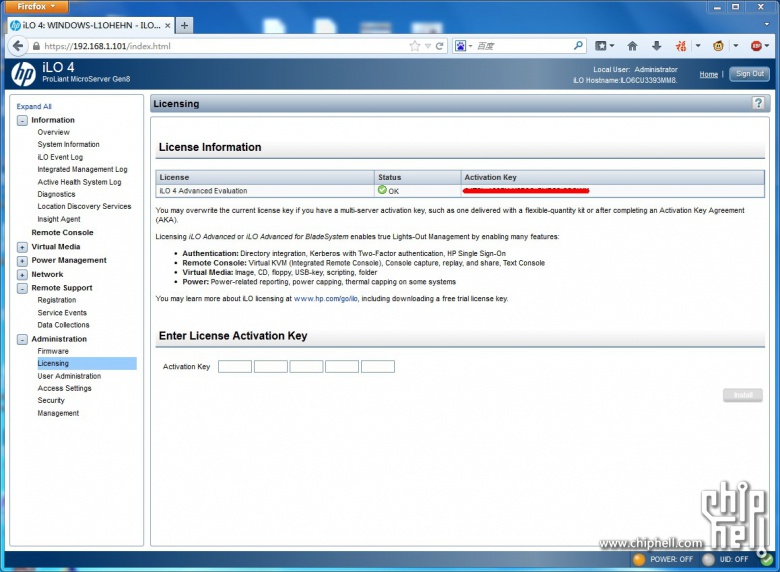Click the UID: OFF indicator light
This screenshot has width=780, height=572.
(x=708, y=560)
